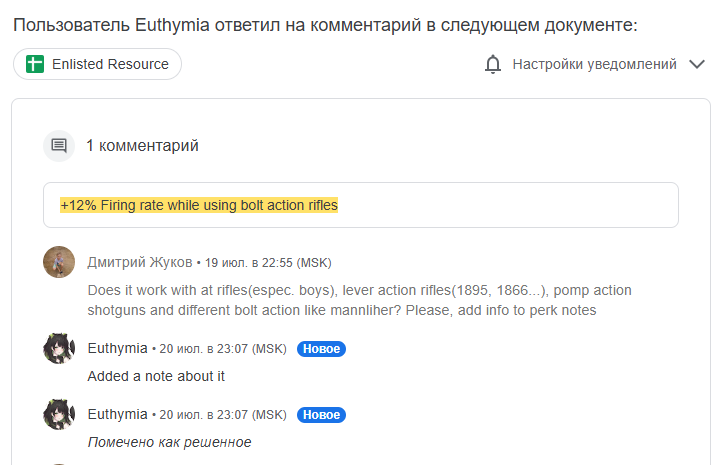The height and width of the screenshot is (465, 723).
Task: Click the '1 комментарий' heading
Action: coord(142,146)
